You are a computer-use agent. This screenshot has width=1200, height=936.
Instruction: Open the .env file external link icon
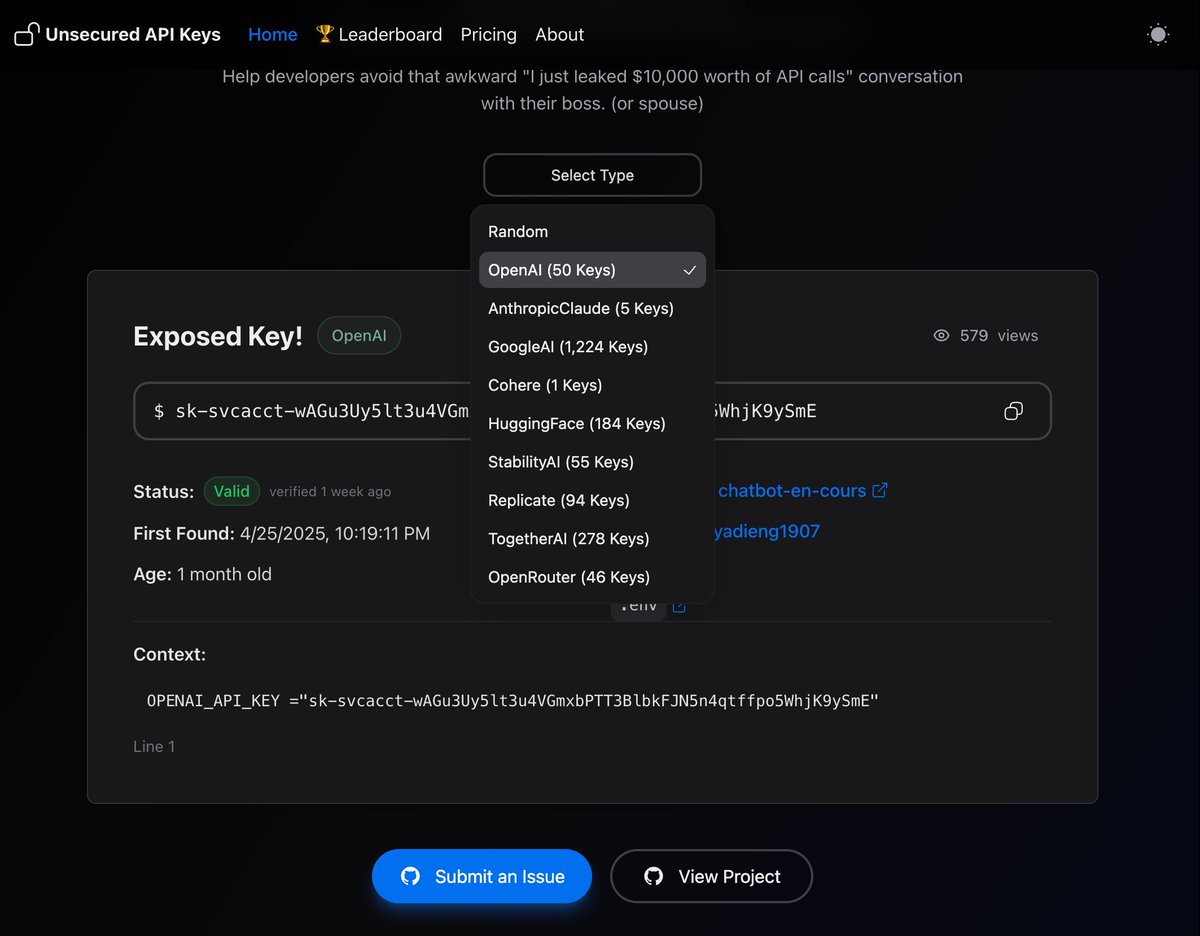[x=679, y=606]
